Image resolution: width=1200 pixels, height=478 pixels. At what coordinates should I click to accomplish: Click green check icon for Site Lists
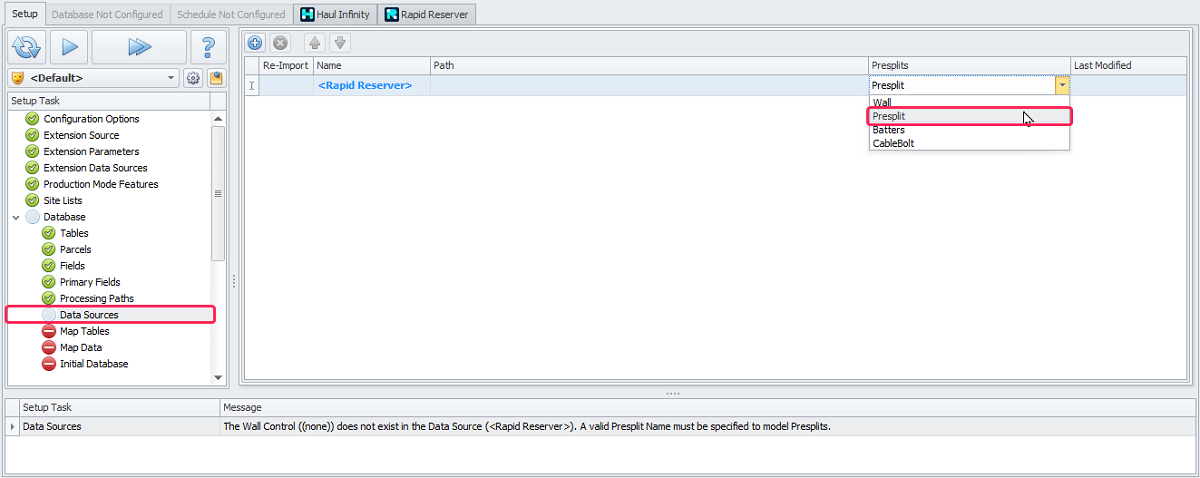32,201
